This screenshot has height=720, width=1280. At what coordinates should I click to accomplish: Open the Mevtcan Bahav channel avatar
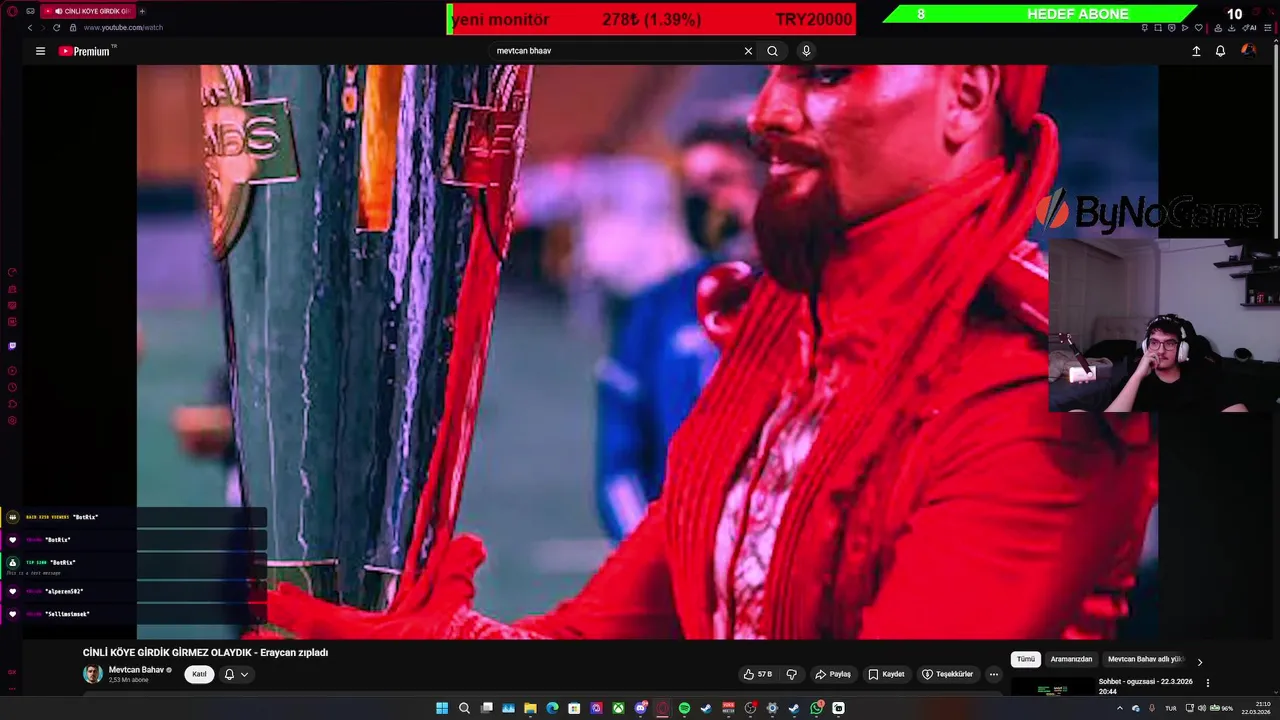(x=92, y=674)
